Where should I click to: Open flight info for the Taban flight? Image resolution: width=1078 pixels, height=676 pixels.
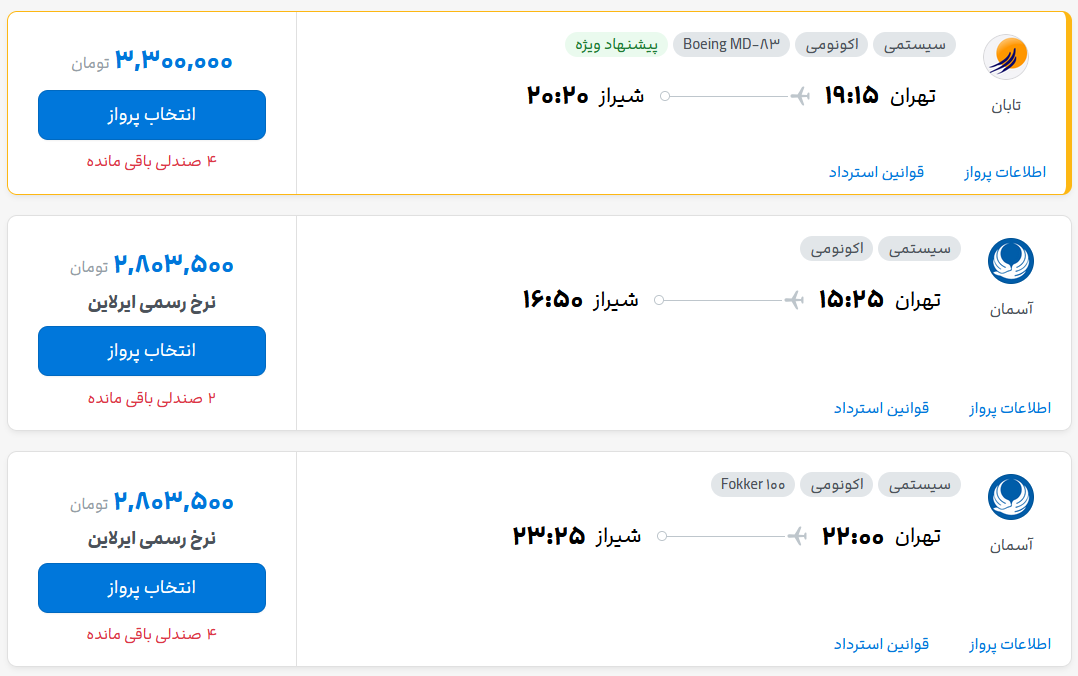click(1005, 172)
